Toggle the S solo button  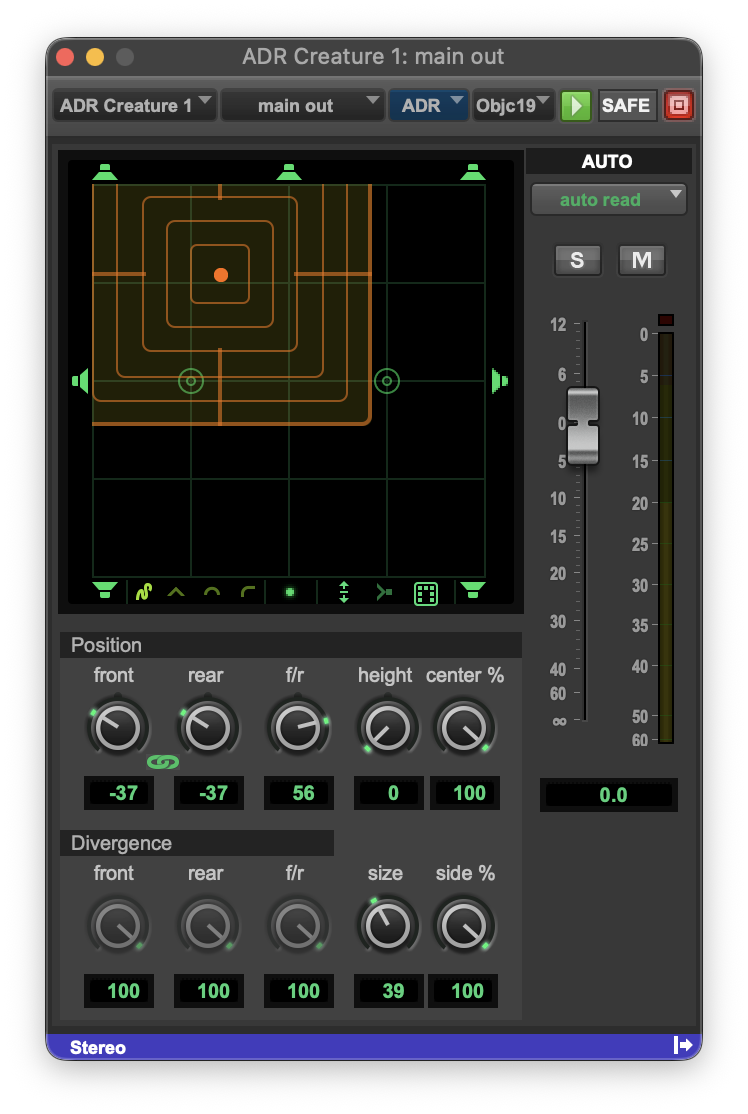pyautogui.click(x=577, y=260)
